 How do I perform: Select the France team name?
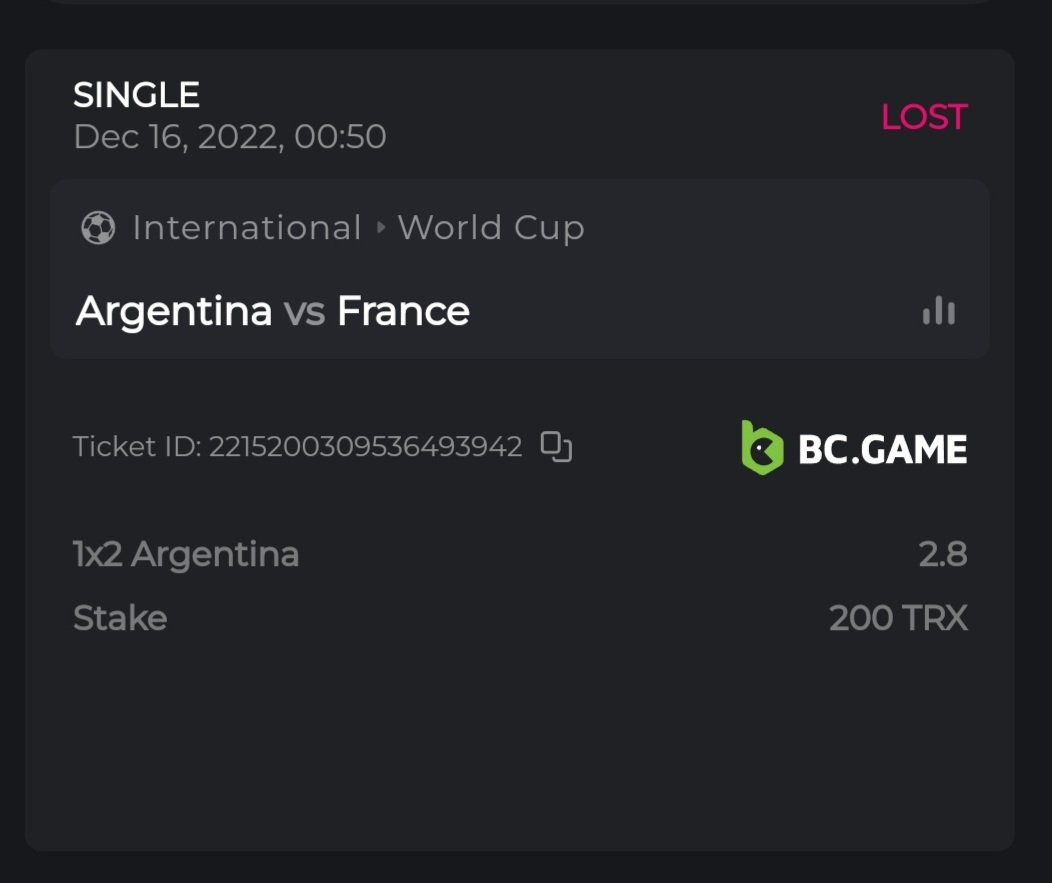pos(403,312)
